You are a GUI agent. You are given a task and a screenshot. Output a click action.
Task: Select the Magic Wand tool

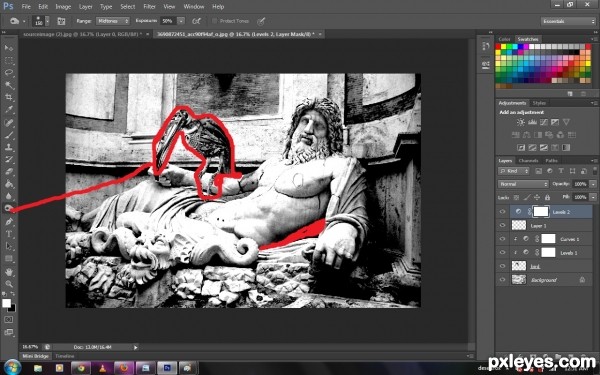tap(8, 85)
